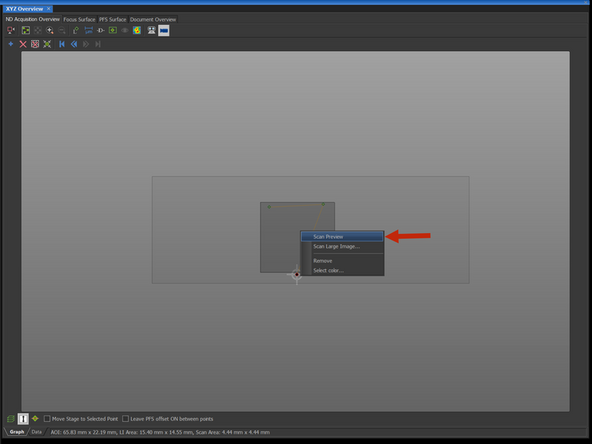
Task: Choose Scan Large Image... from context menu
Action: [342, 247]
